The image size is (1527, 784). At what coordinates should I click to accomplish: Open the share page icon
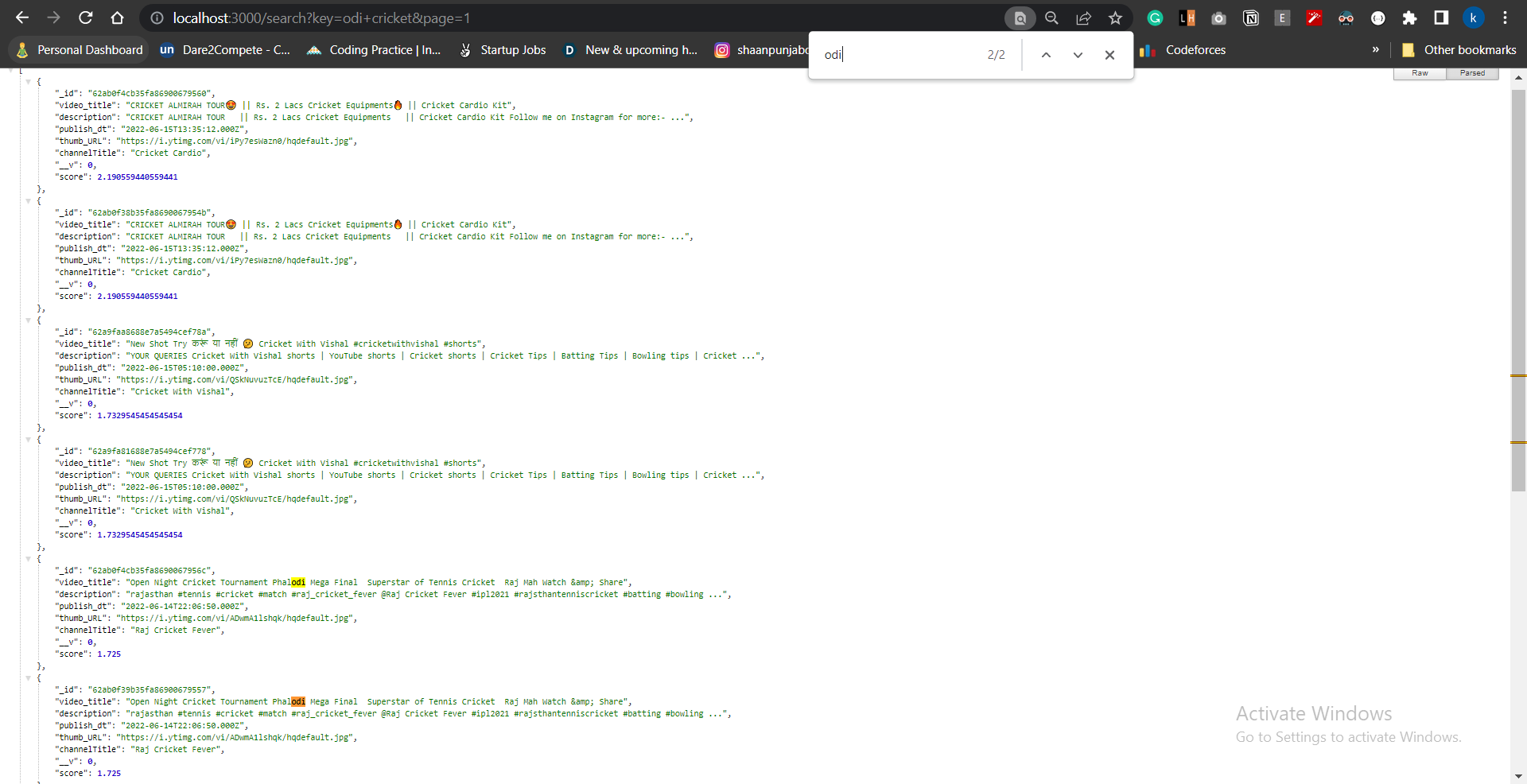point(1083,17)
